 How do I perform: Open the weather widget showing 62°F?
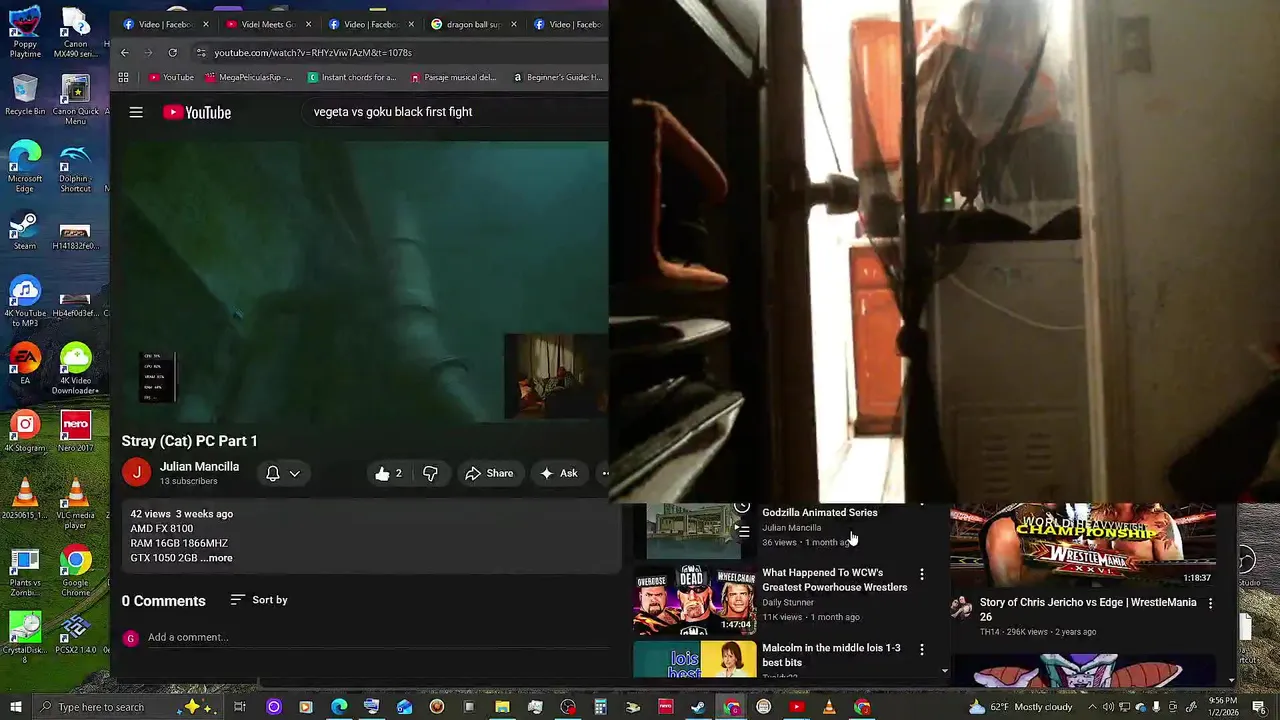click(1019, 707)
